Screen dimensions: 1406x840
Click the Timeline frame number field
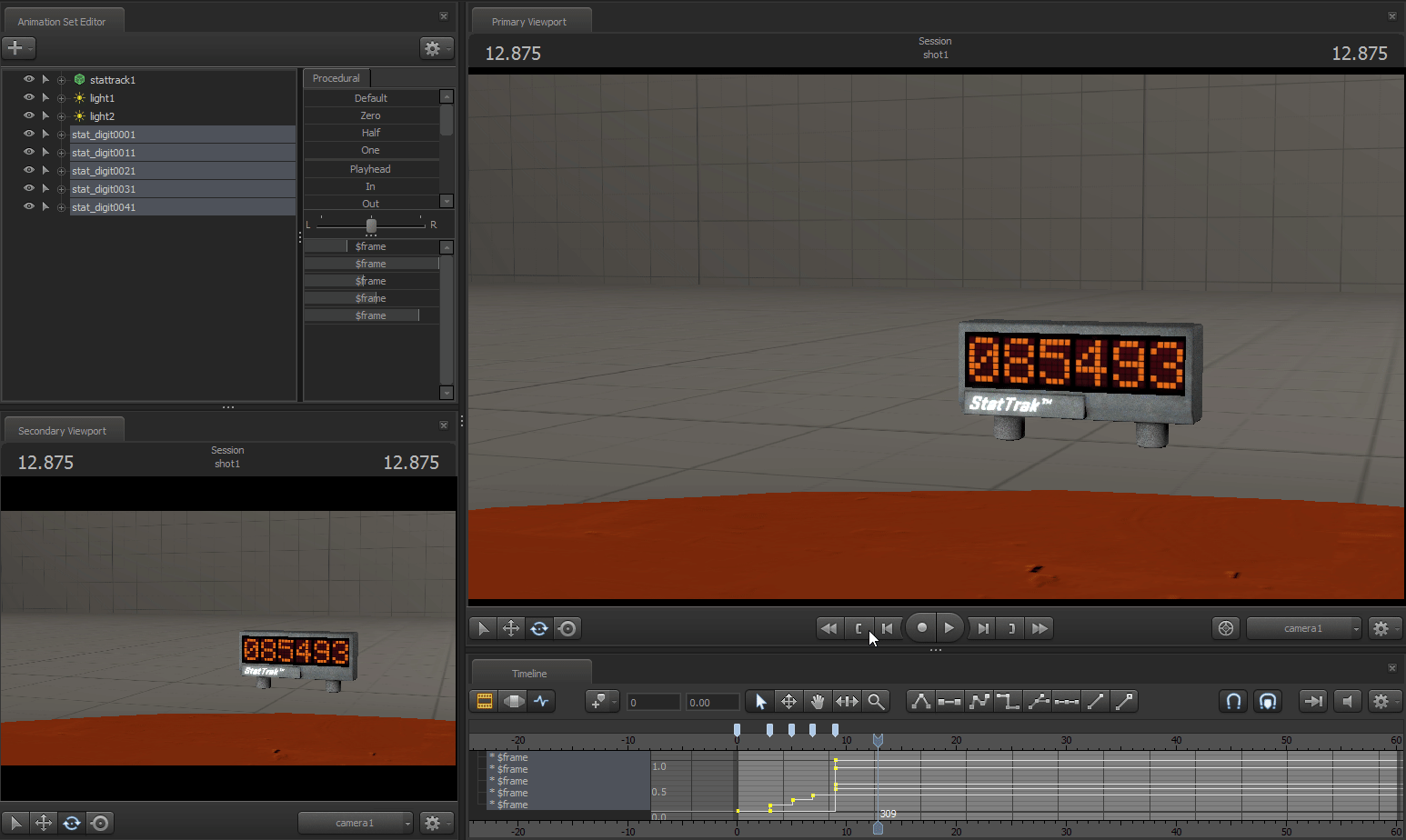coord(653,702)
